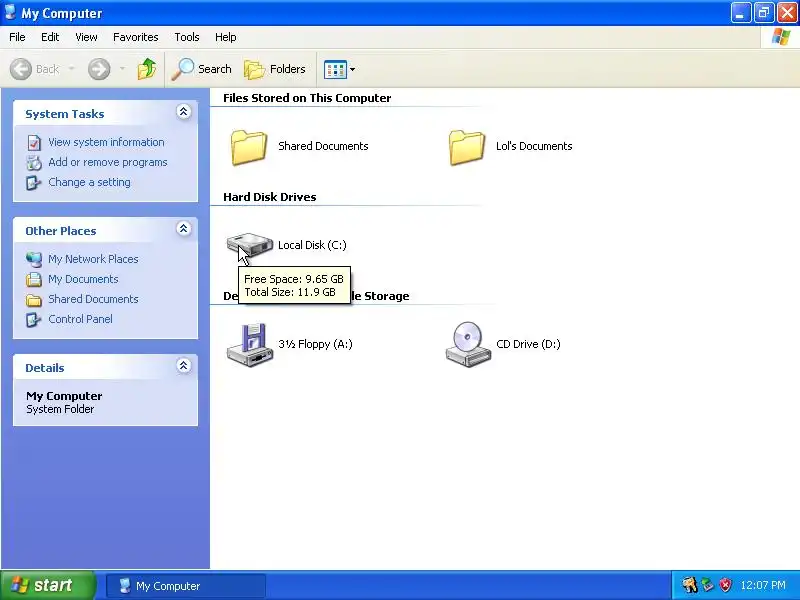Click the Forward navigation button
Viewport: 800px width, 600px height.
[99, 69]
